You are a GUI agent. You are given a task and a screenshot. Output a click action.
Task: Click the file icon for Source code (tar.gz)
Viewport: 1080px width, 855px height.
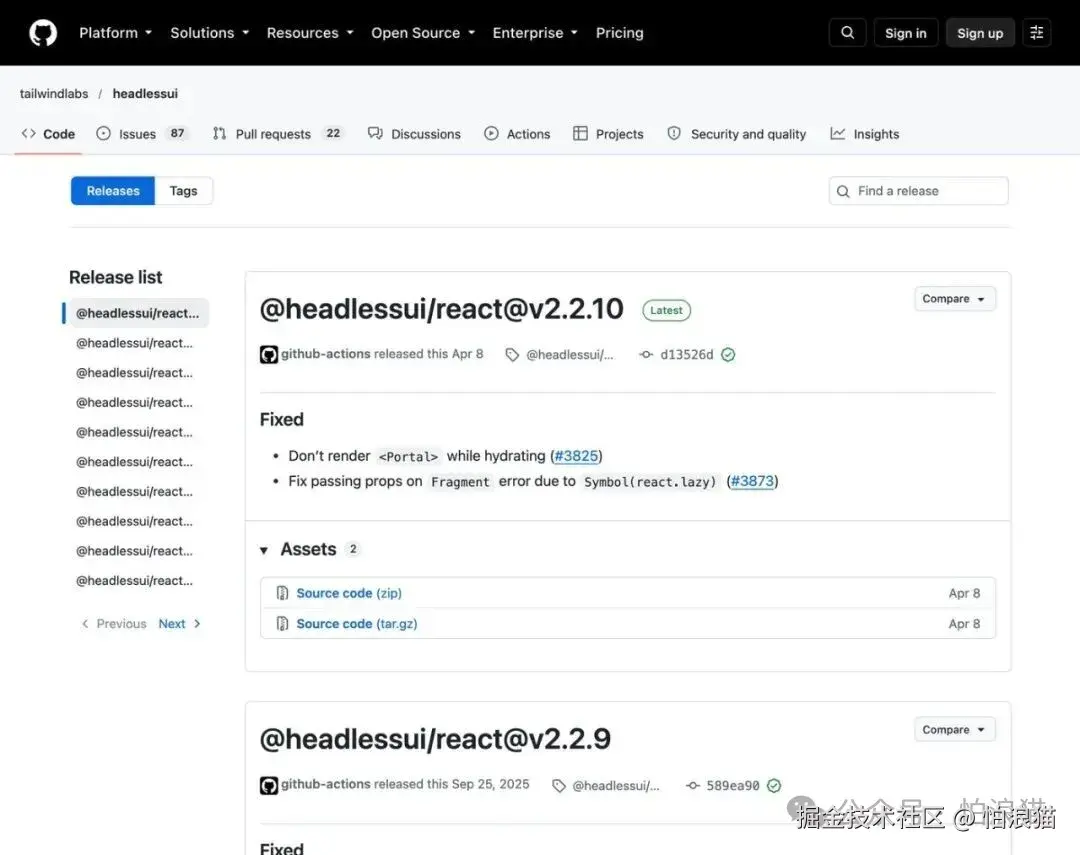[282, 624]
